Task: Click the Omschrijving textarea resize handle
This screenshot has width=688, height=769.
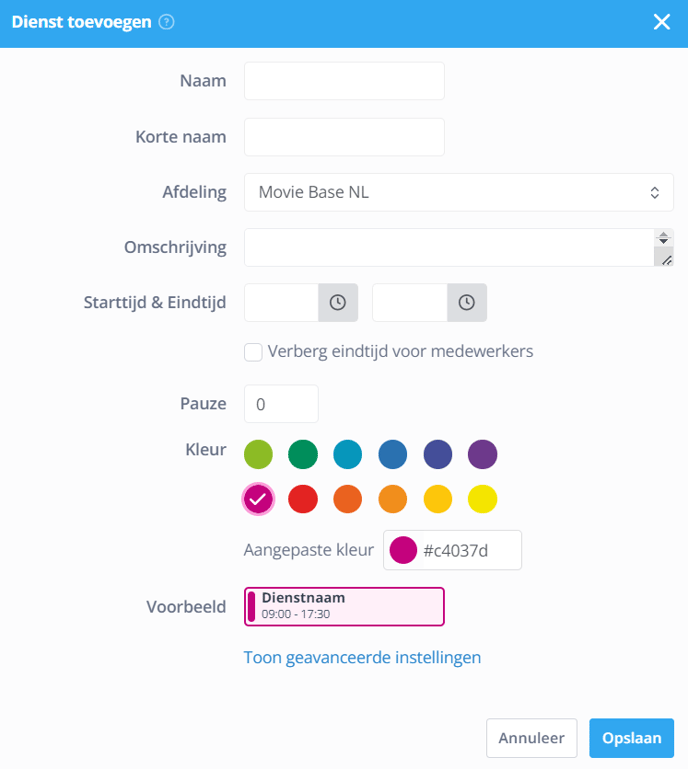Action: (x=666, y=260)
